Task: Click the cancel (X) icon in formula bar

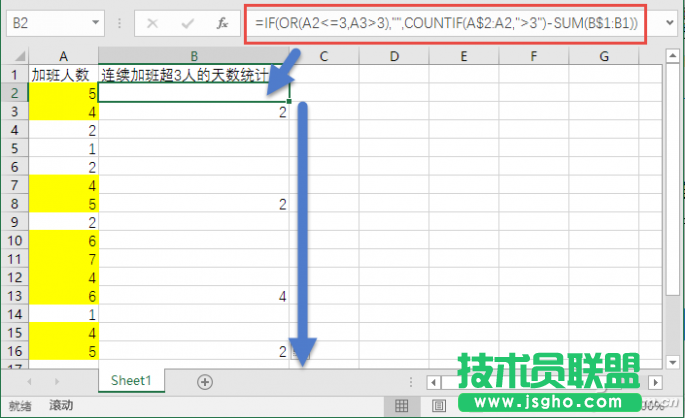Action: click(153, 21)
